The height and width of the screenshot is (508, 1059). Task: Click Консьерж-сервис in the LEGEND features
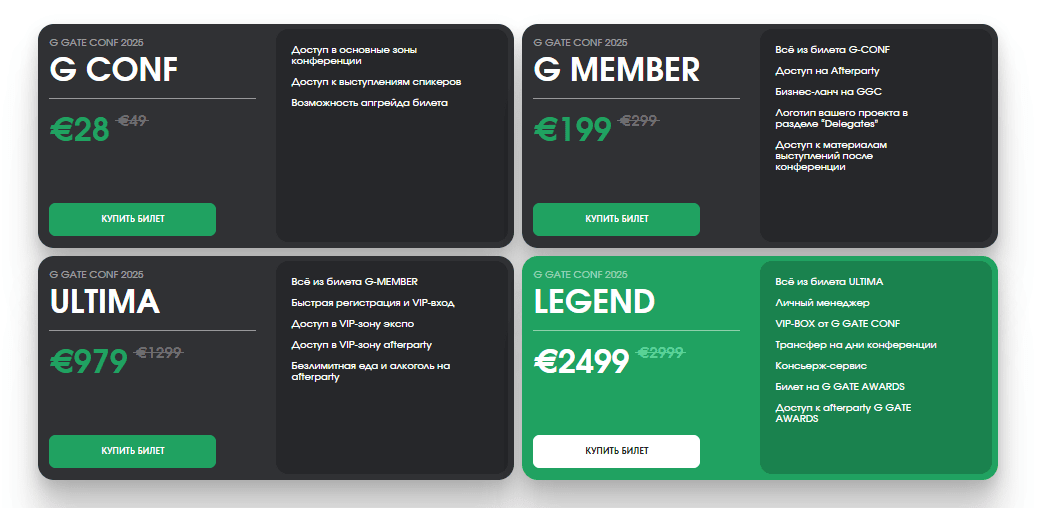coord(821,366)
